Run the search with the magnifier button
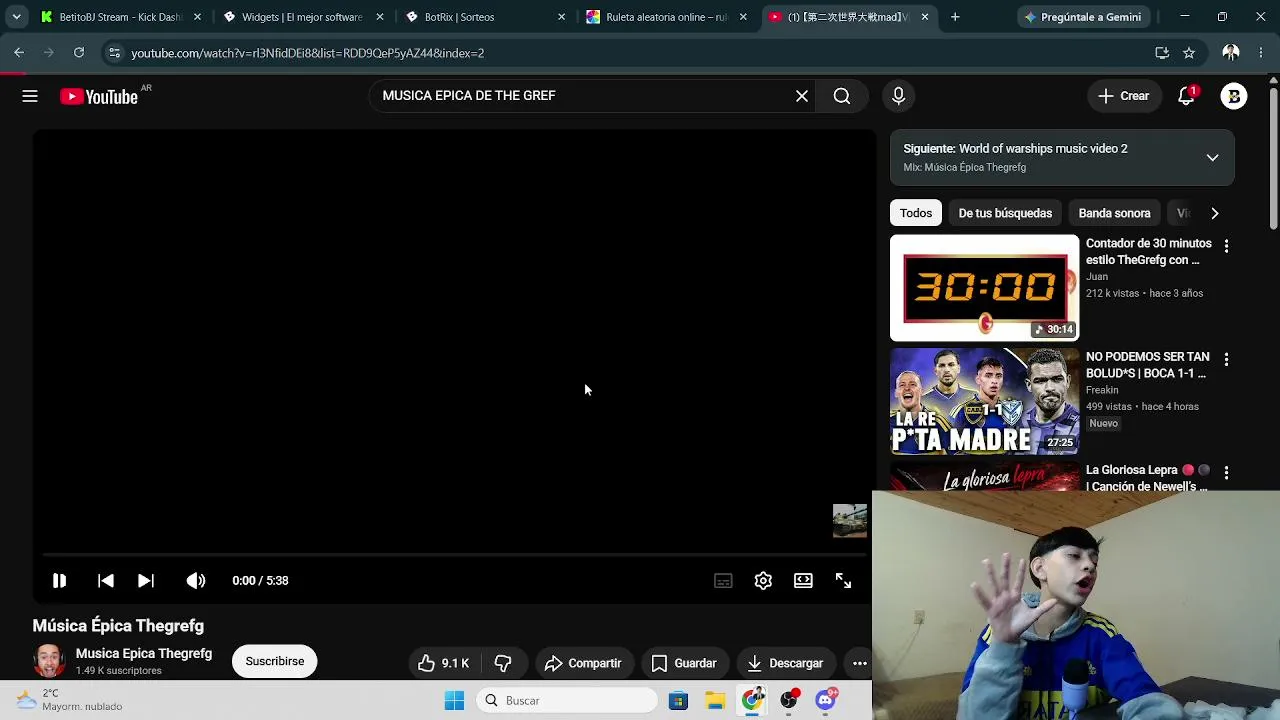The width and height of the screenshot is (1280, 720). click(842, 96)
